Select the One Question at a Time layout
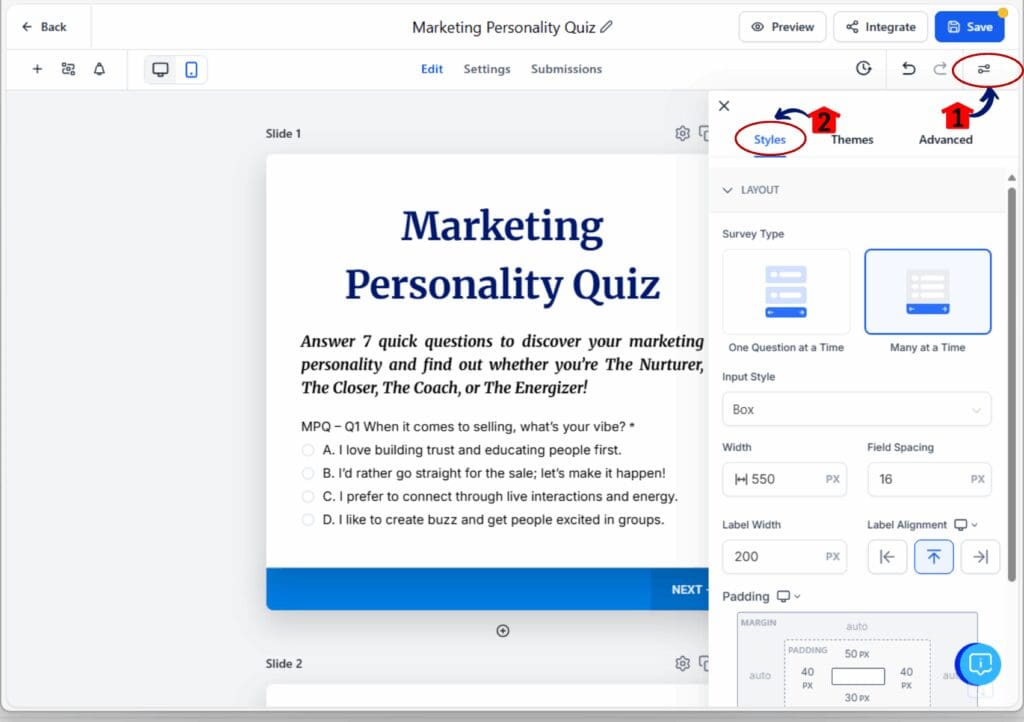The image size is (1024, 722). coord(786,291)
